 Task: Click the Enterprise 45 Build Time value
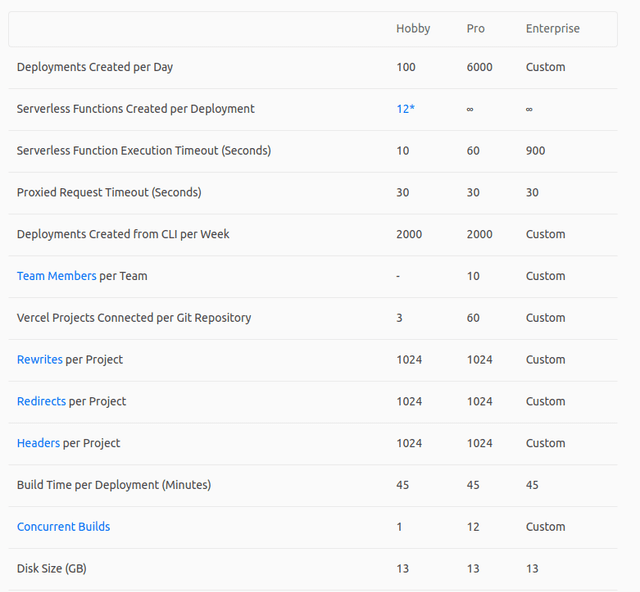point(532,485)
